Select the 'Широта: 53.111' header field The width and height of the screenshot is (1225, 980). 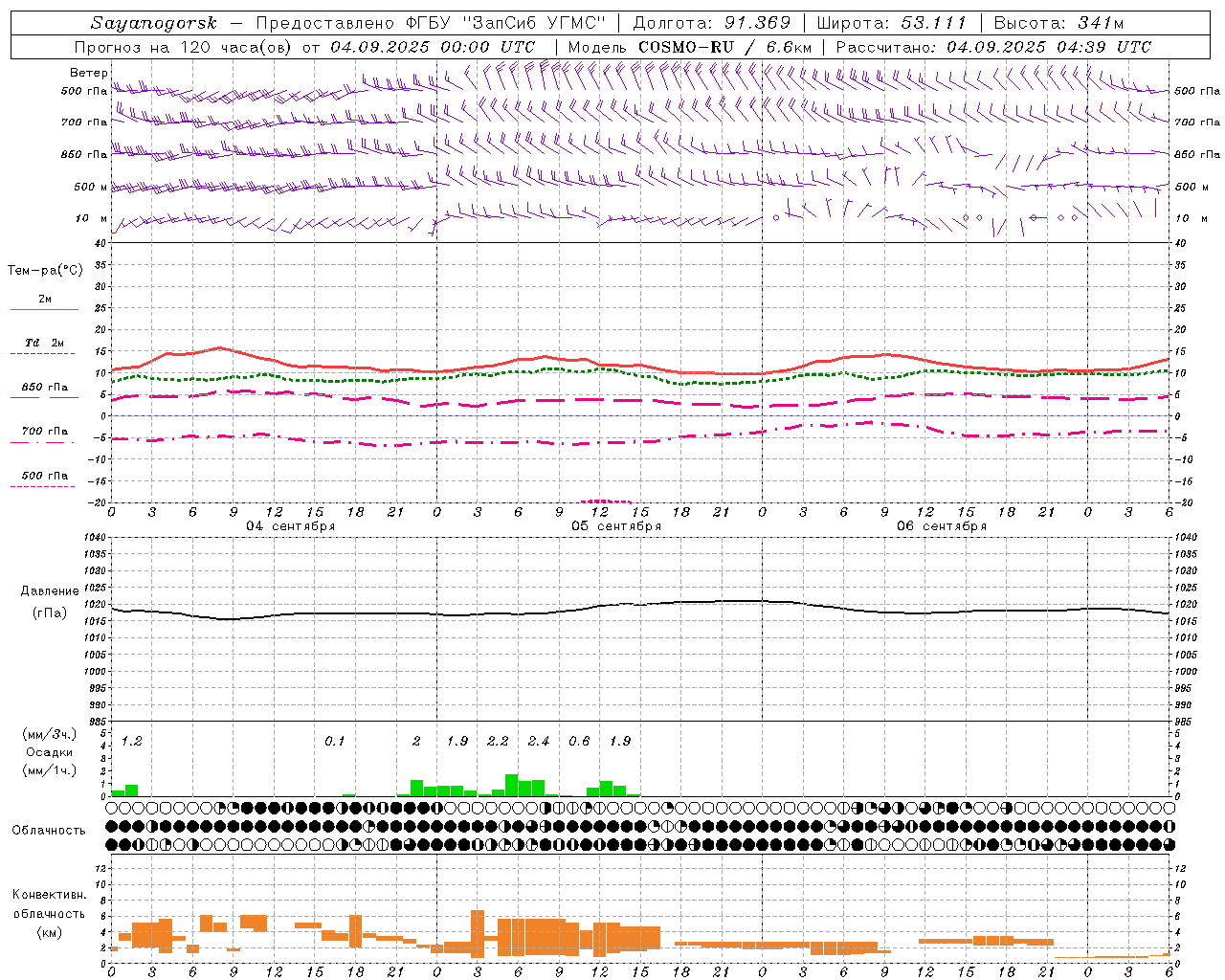pos(890,23)
